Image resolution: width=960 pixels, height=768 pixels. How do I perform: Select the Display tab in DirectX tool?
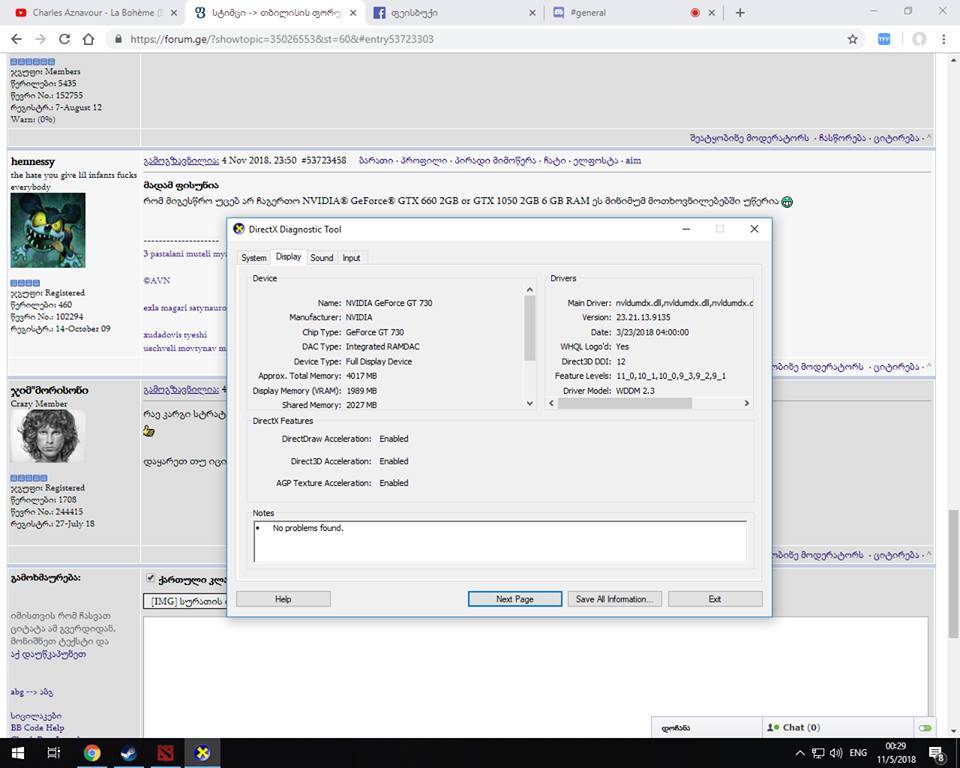click(x=288, y=257)
